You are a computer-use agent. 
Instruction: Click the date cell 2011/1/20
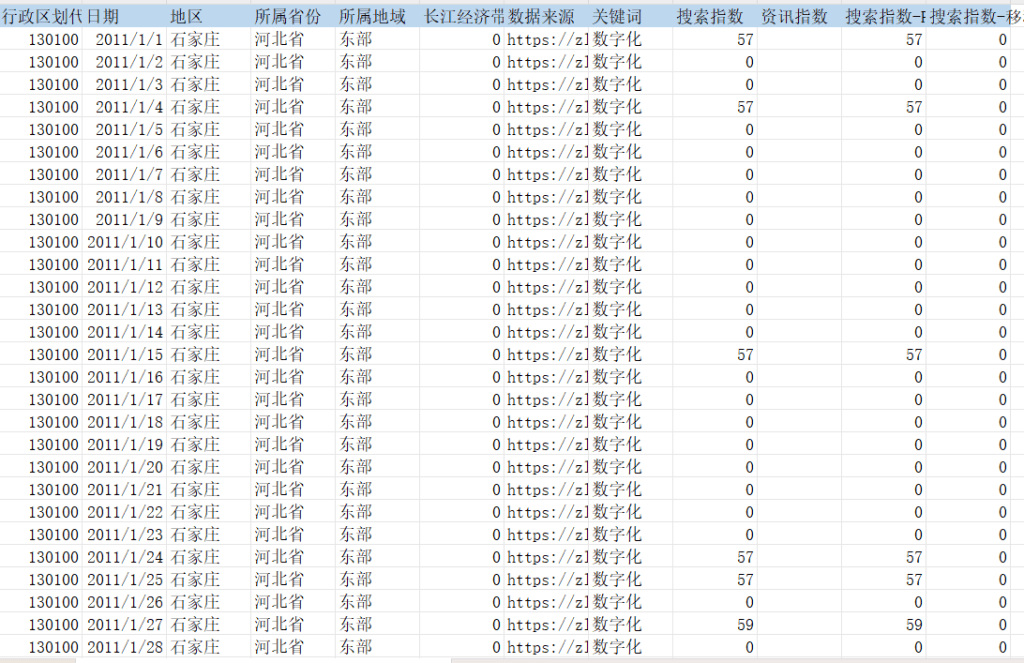click(x=125, y=468)
